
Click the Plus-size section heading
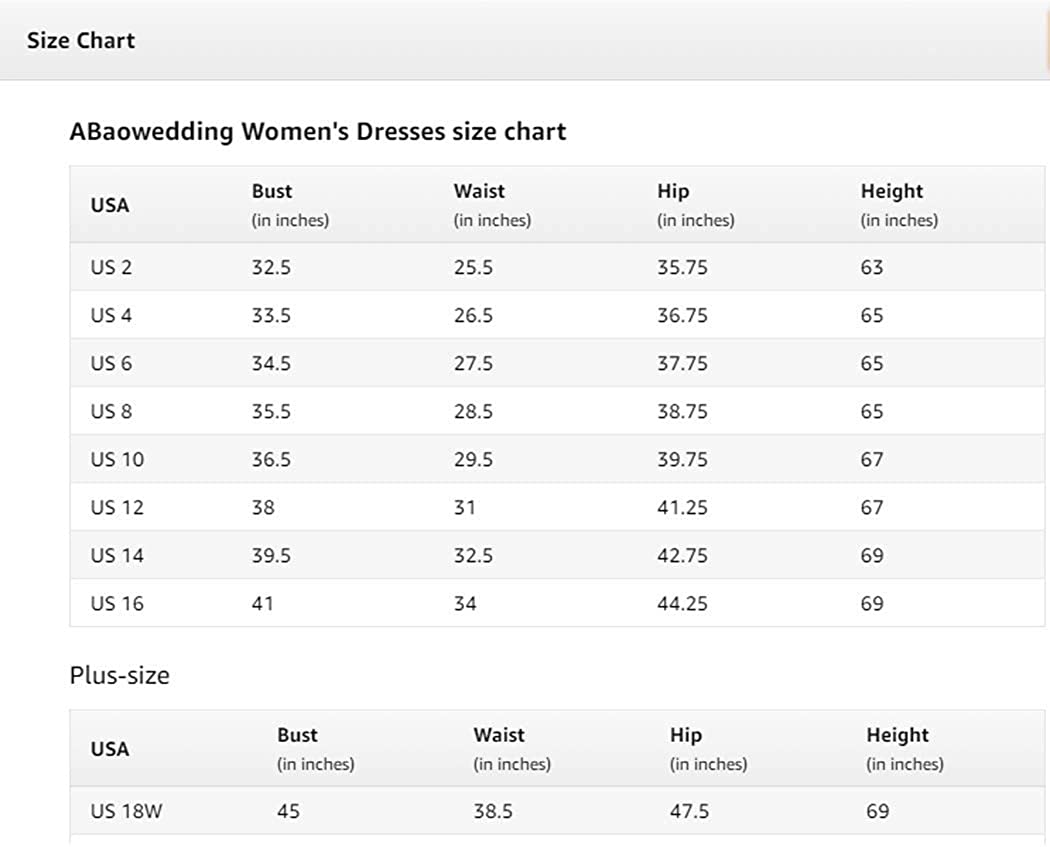[119, 675]
